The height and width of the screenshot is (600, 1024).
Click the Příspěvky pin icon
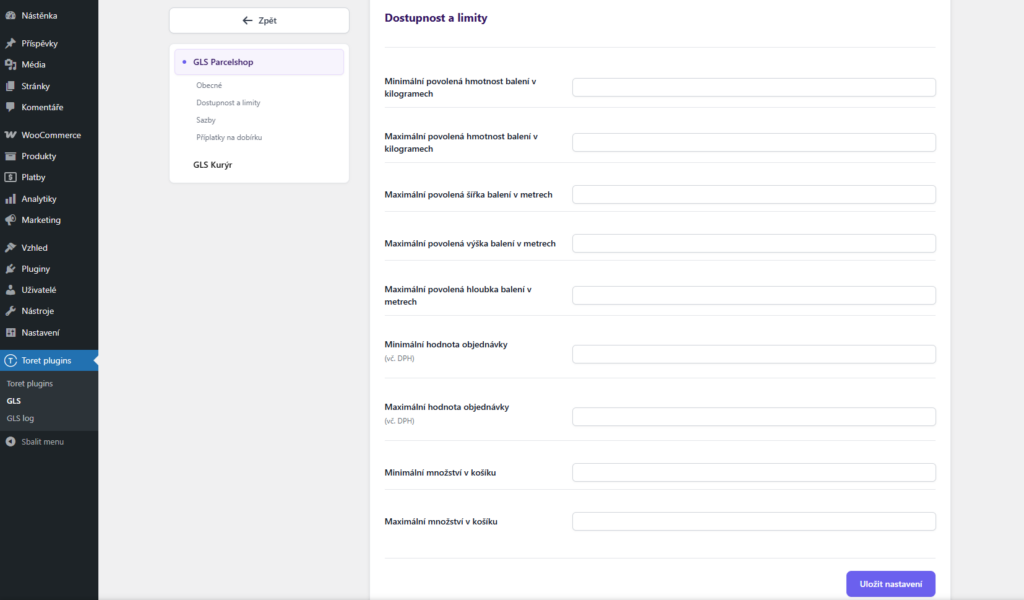[11, 43]
